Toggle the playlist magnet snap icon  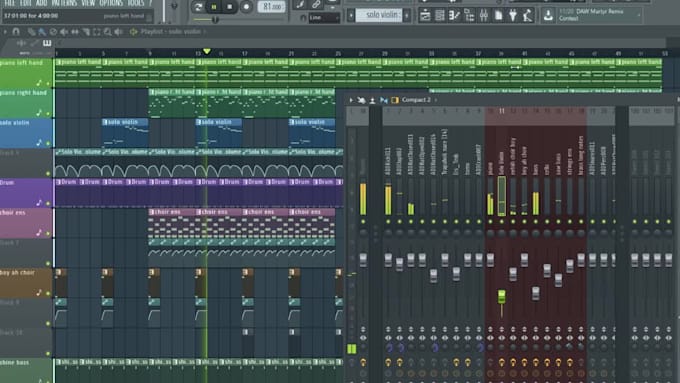pyautogui.click(x=16, y=32)
